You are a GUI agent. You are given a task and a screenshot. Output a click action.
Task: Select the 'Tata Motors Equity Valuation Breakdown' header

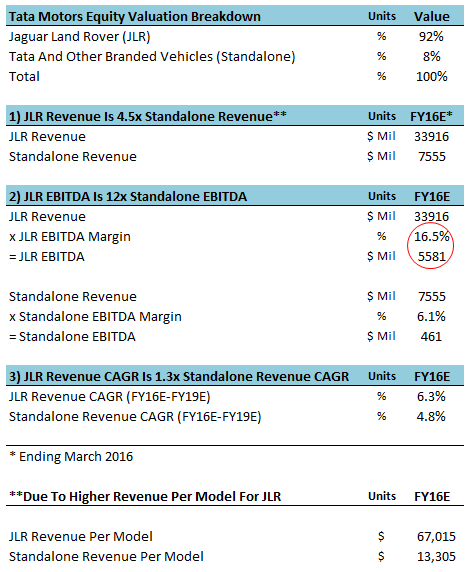coord(135,17)
